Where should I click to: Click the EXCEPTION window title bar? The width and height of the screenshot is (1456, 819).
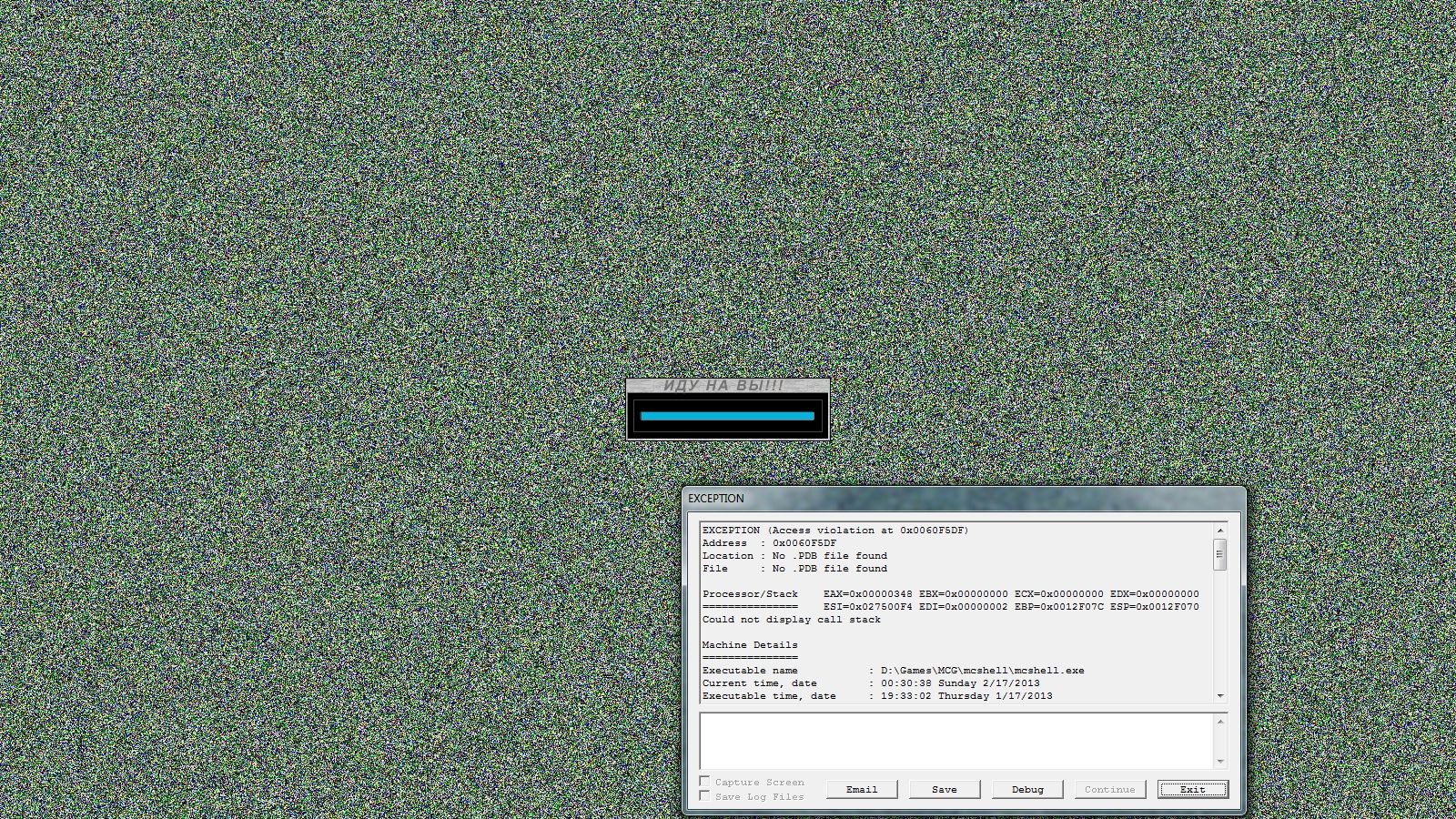pyautogui.click(x=964, y=499)
